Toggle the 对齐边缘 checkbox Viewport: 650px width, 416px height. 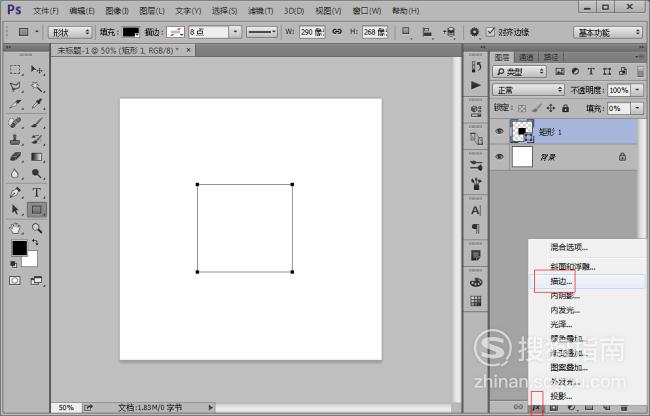click(x=490, y=32)
